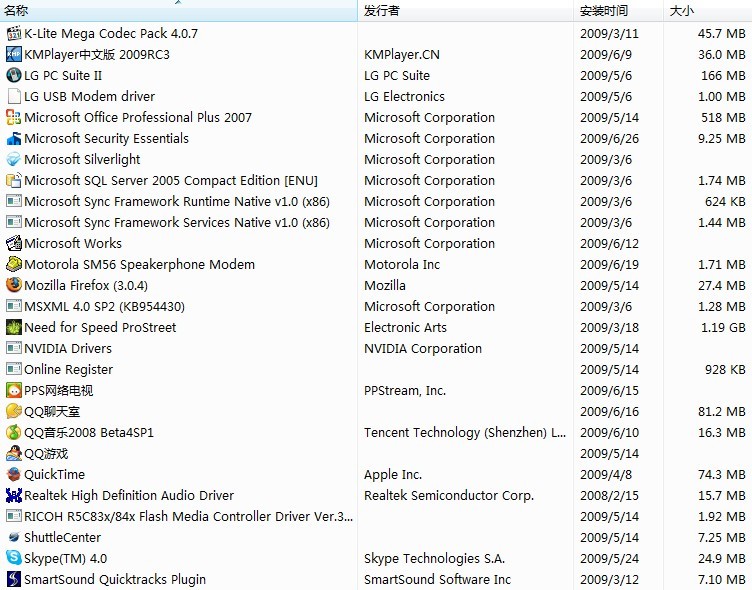Select the Need for Speed ProStreet icon
The image size is (752, 590).
[14, 328]
